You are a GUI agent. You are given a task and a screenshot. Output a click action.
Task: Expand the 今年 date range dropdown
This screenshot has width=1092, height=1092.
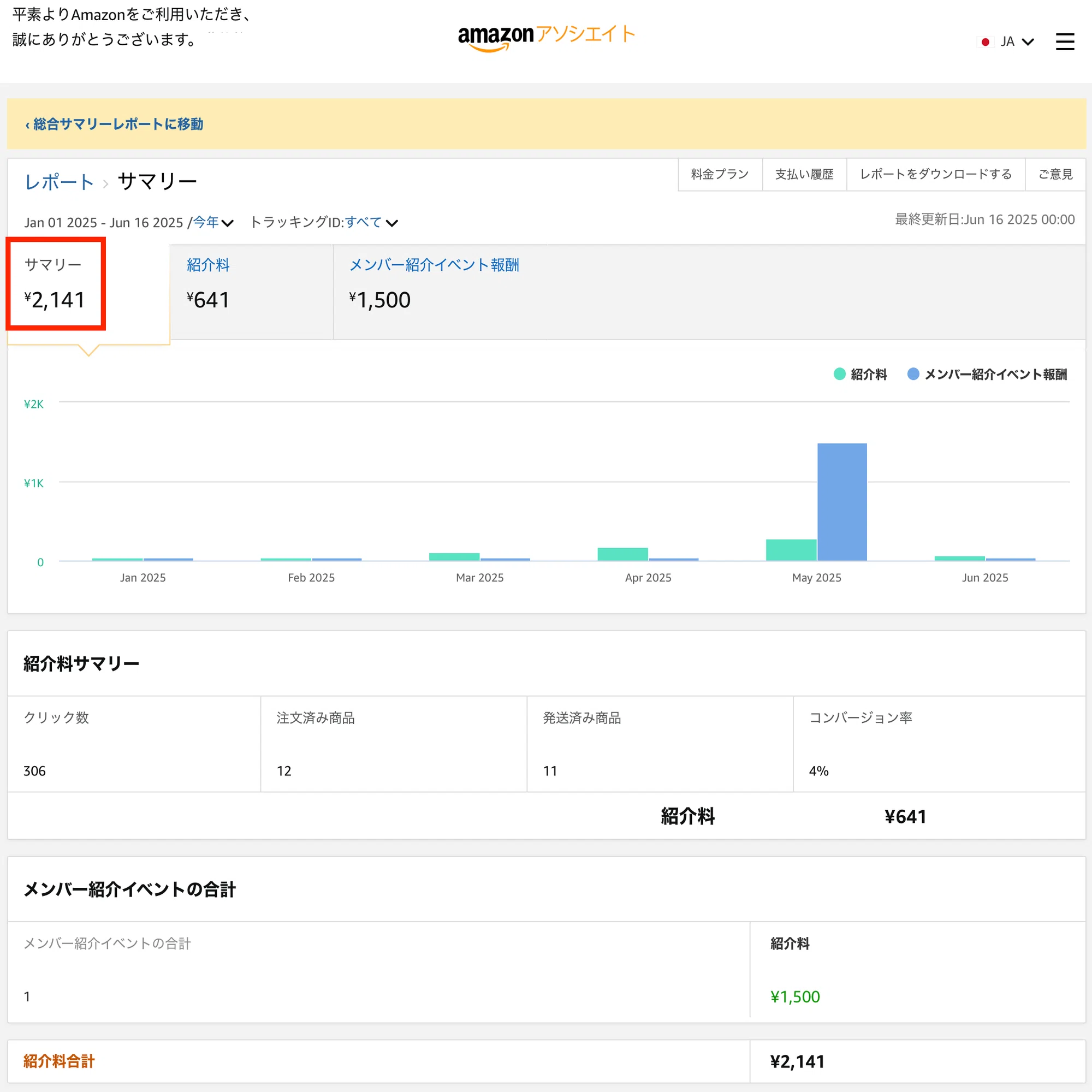coord(213,222)
